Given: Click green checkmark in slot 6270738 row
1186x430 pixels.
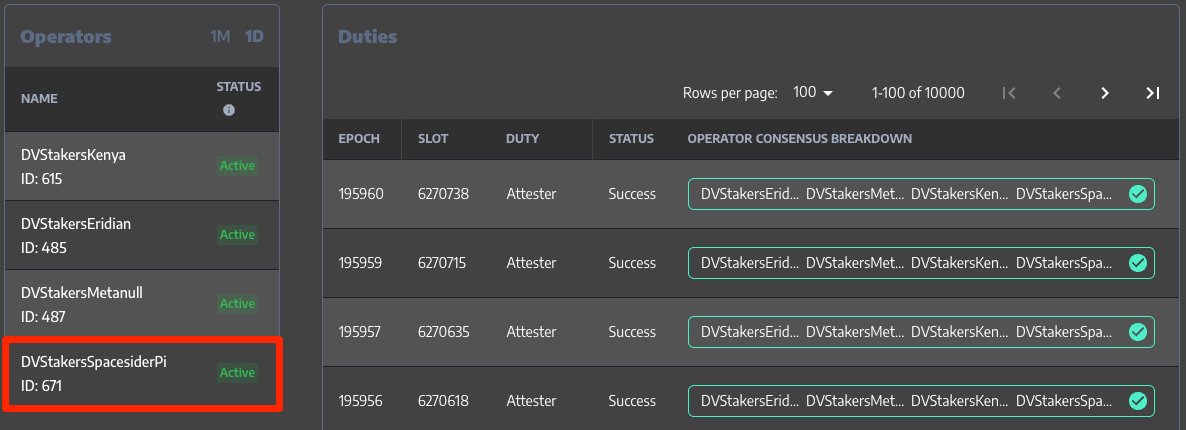Looking at the screenshot, I should click(1138, 194).
